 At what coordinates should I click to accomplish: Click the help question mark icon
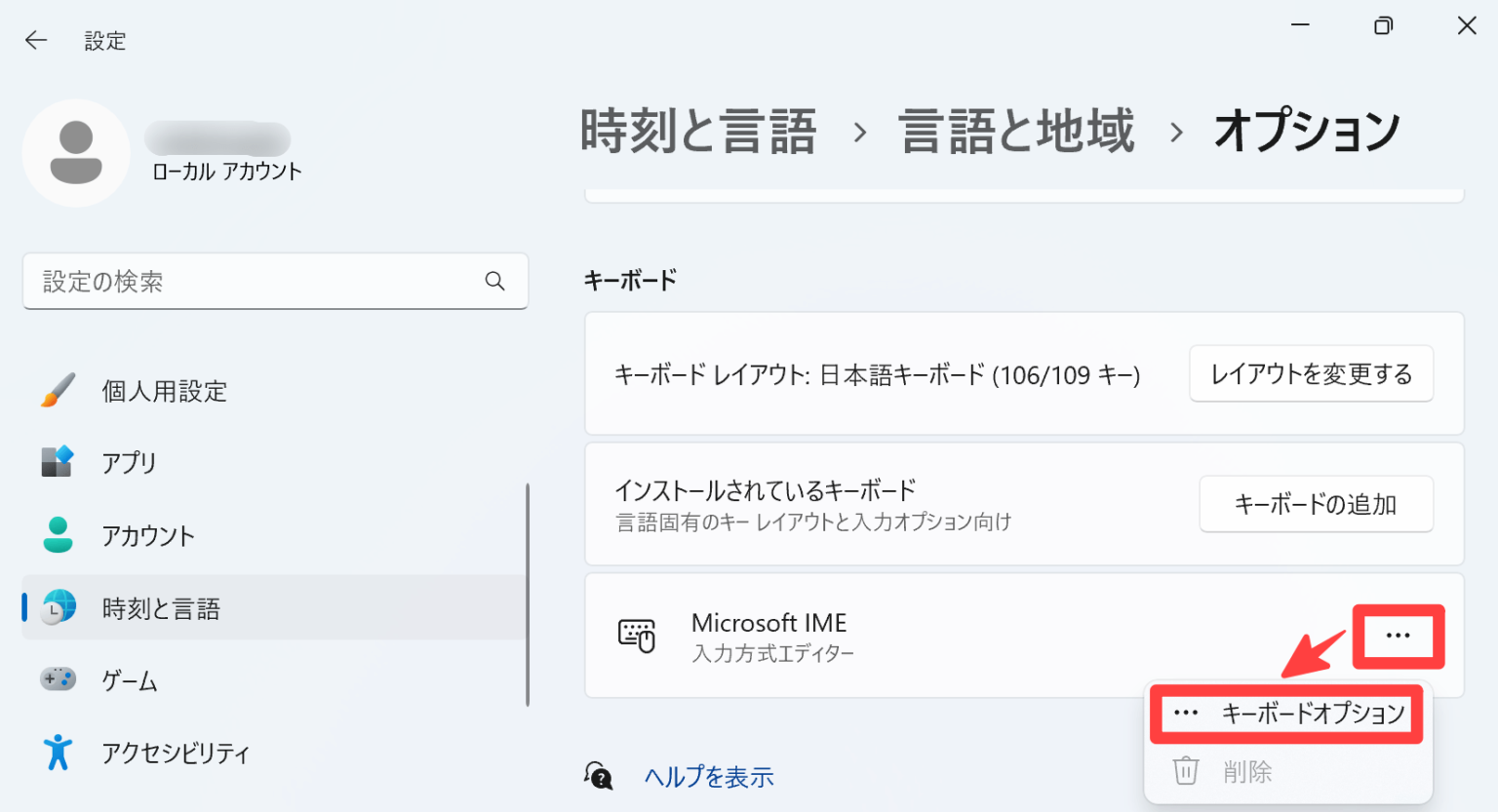click(x=602, y=776)
